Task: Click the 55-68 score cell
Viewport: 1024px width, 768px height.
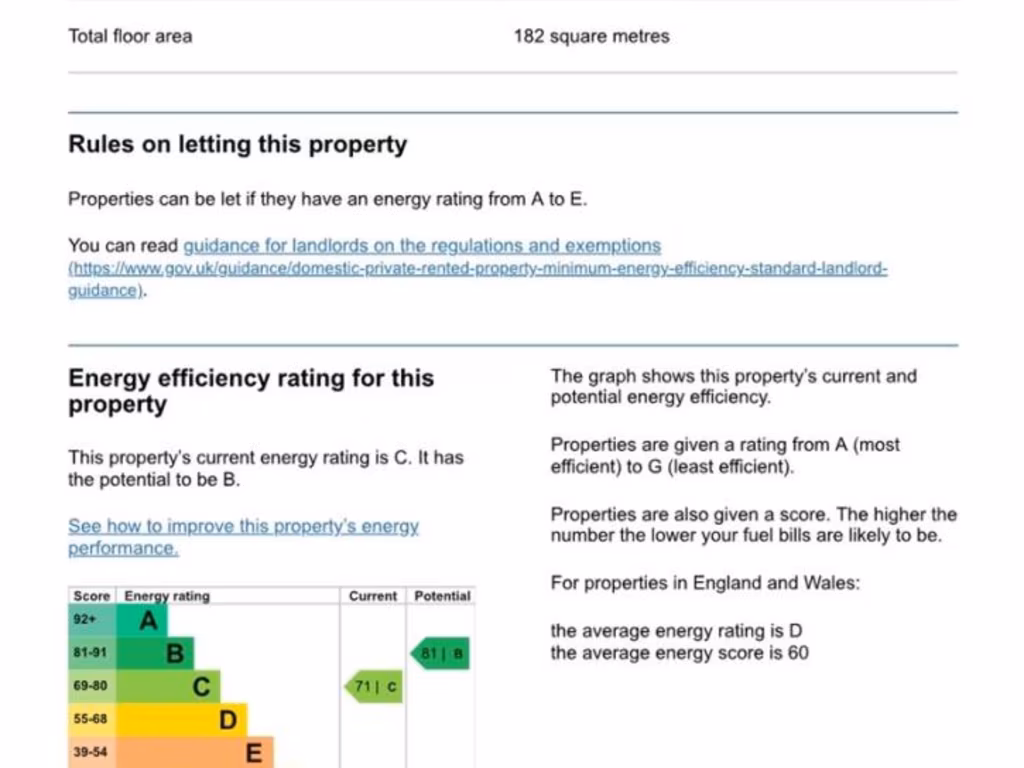Action: click(91, 720)
